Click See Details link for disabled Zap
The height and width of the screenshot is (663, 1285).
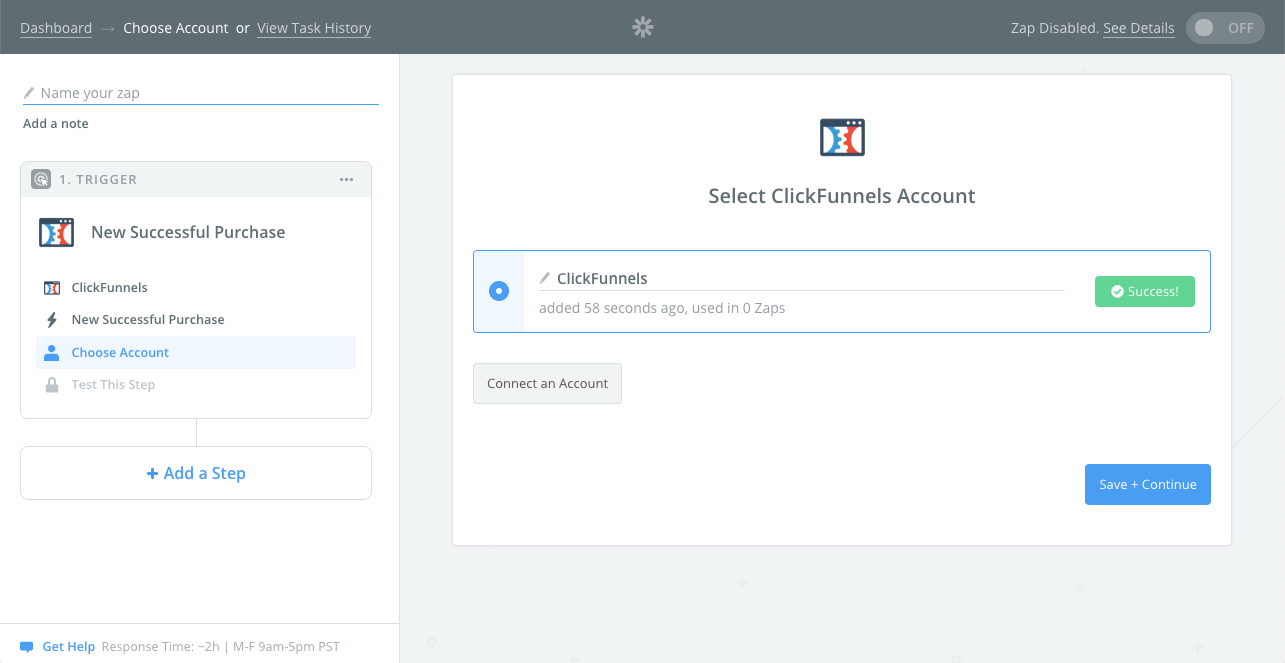(x=1139, y=28)
